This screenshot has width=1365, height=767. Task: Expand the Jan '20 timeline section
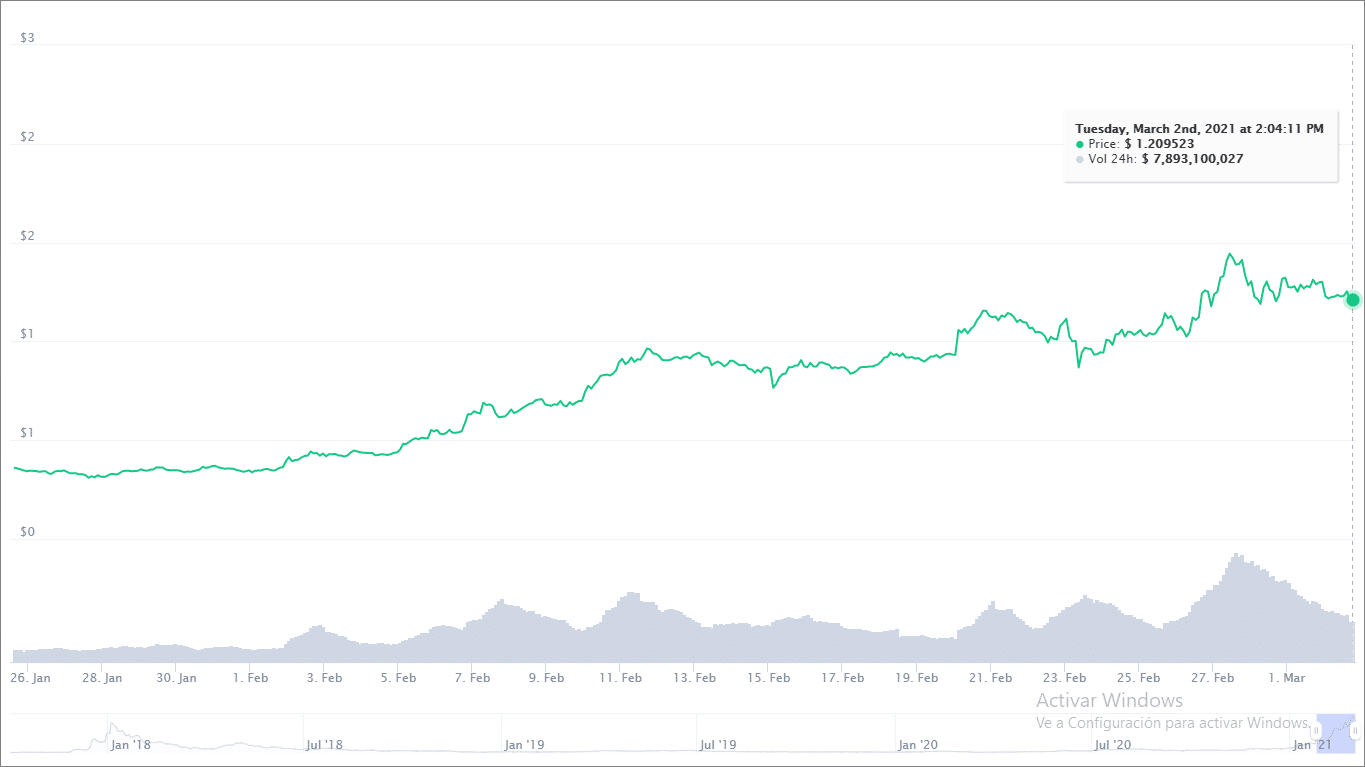(x=916, y=744)
